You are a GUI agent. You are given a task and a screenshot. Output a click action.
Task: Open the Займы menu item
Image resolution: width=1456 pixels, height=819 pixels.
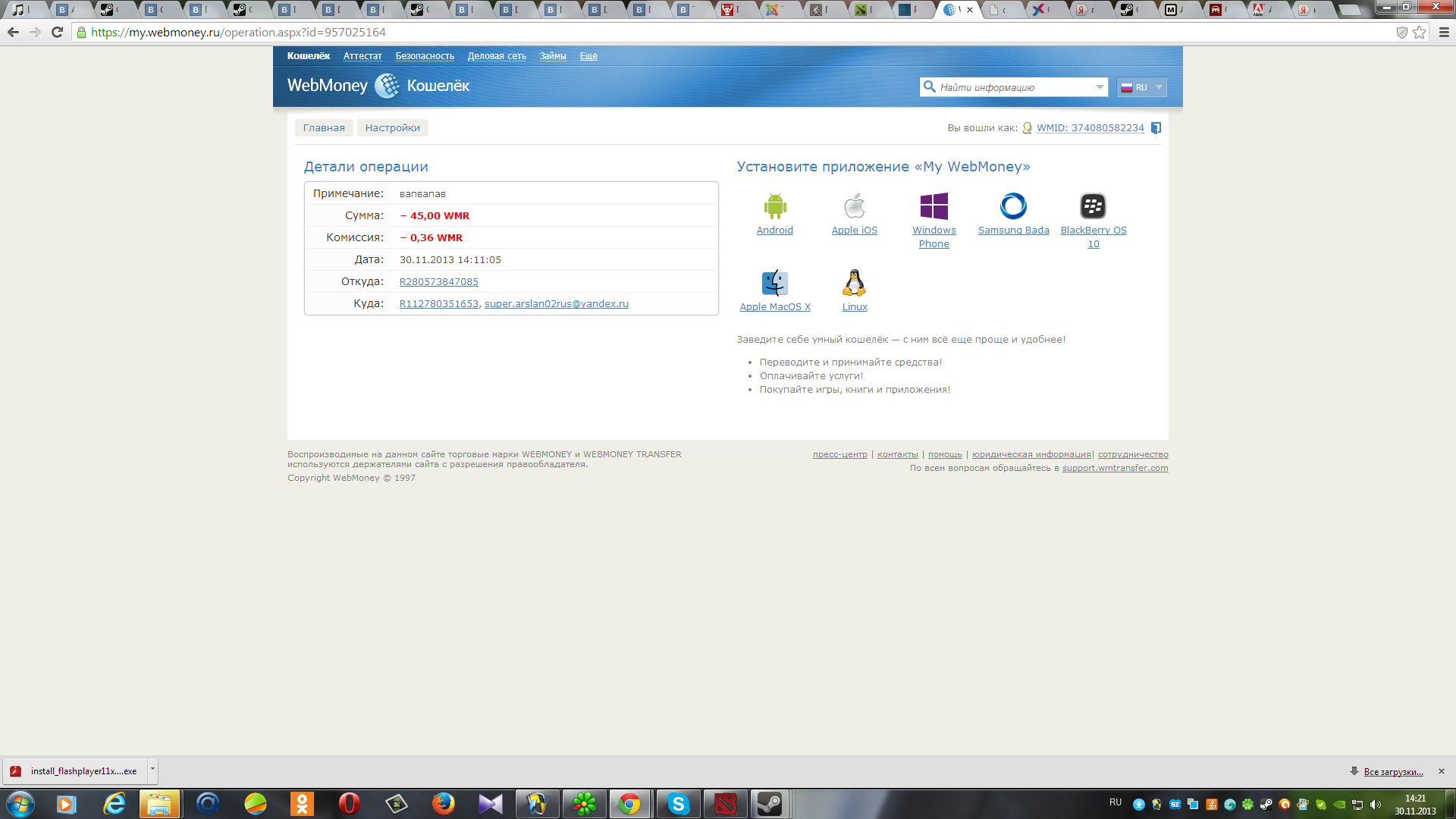coord(553,56)
